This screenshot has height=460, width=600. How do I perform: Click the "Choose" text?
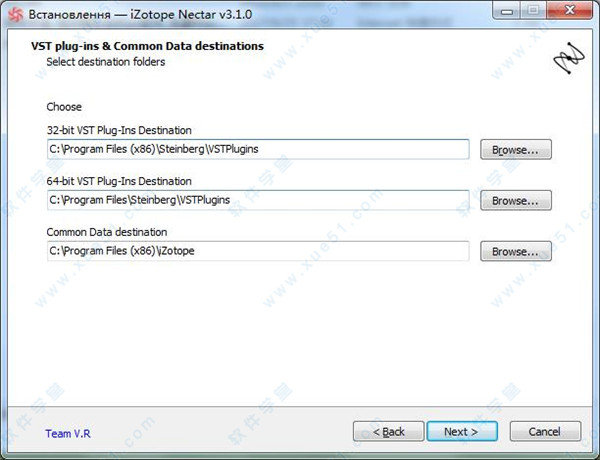(64, 107)
